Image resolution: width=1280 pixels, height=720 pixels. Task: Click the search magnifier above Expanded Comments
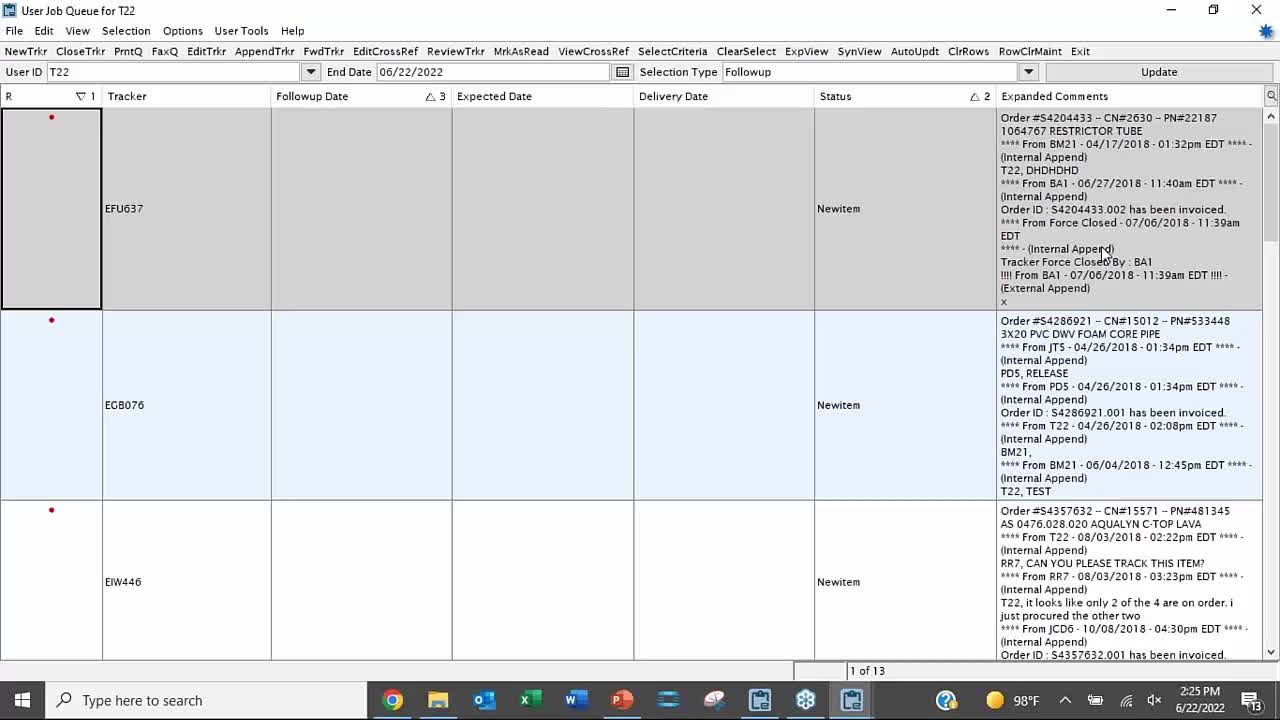[x=1271, y=96]
